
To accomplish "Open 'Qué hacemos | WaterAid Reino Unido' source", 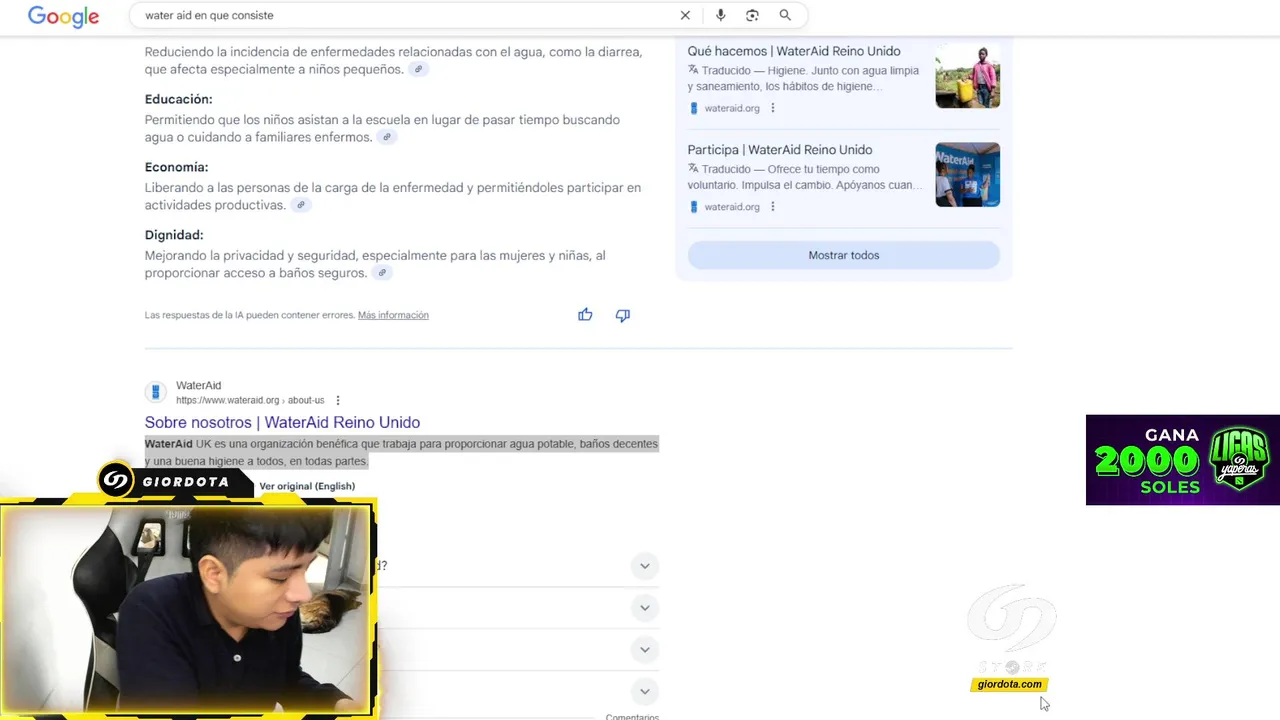I will [x=794, y=51].
